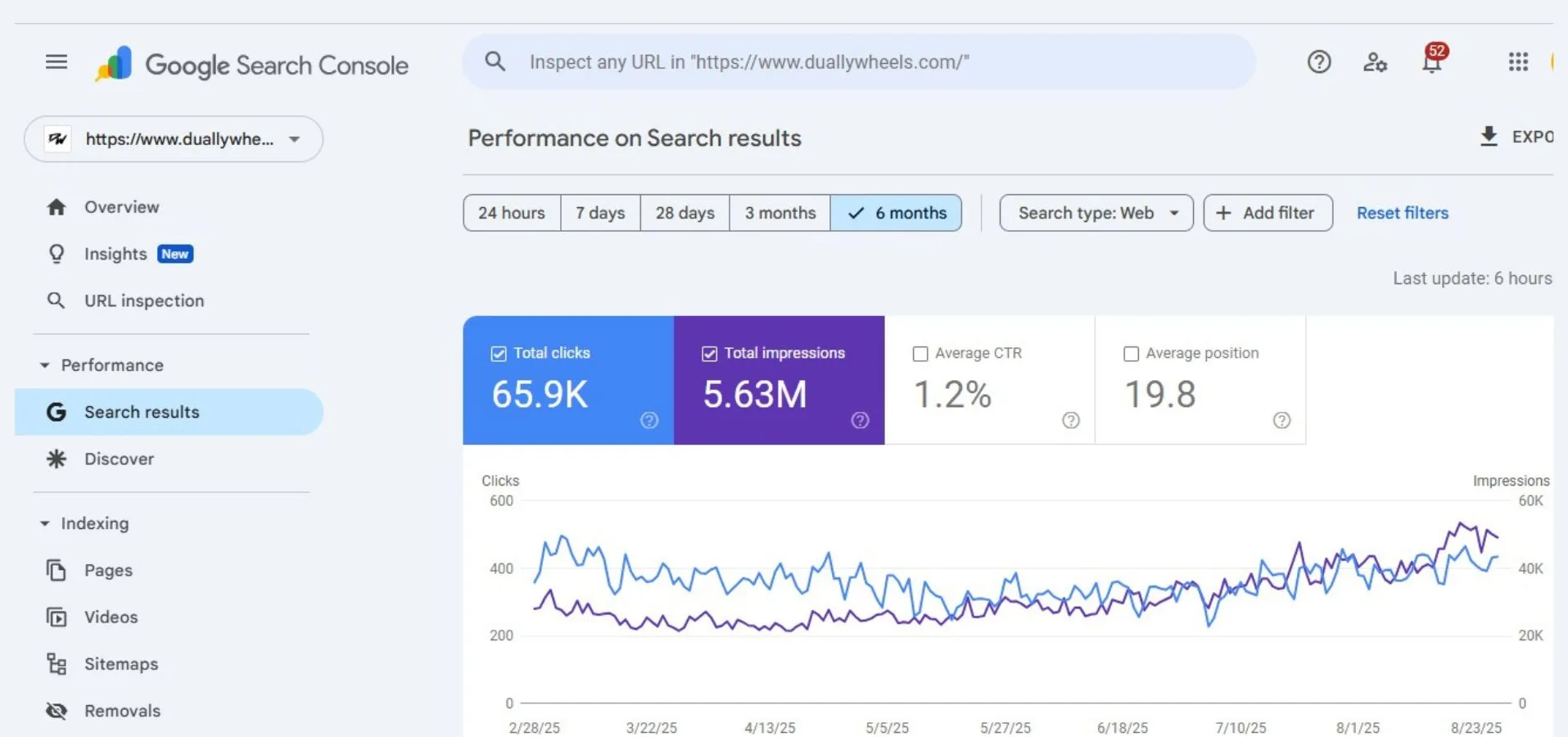Click the URL inspection search field
The width and height of the screenshot is (1568, 737).
point(860,62)
